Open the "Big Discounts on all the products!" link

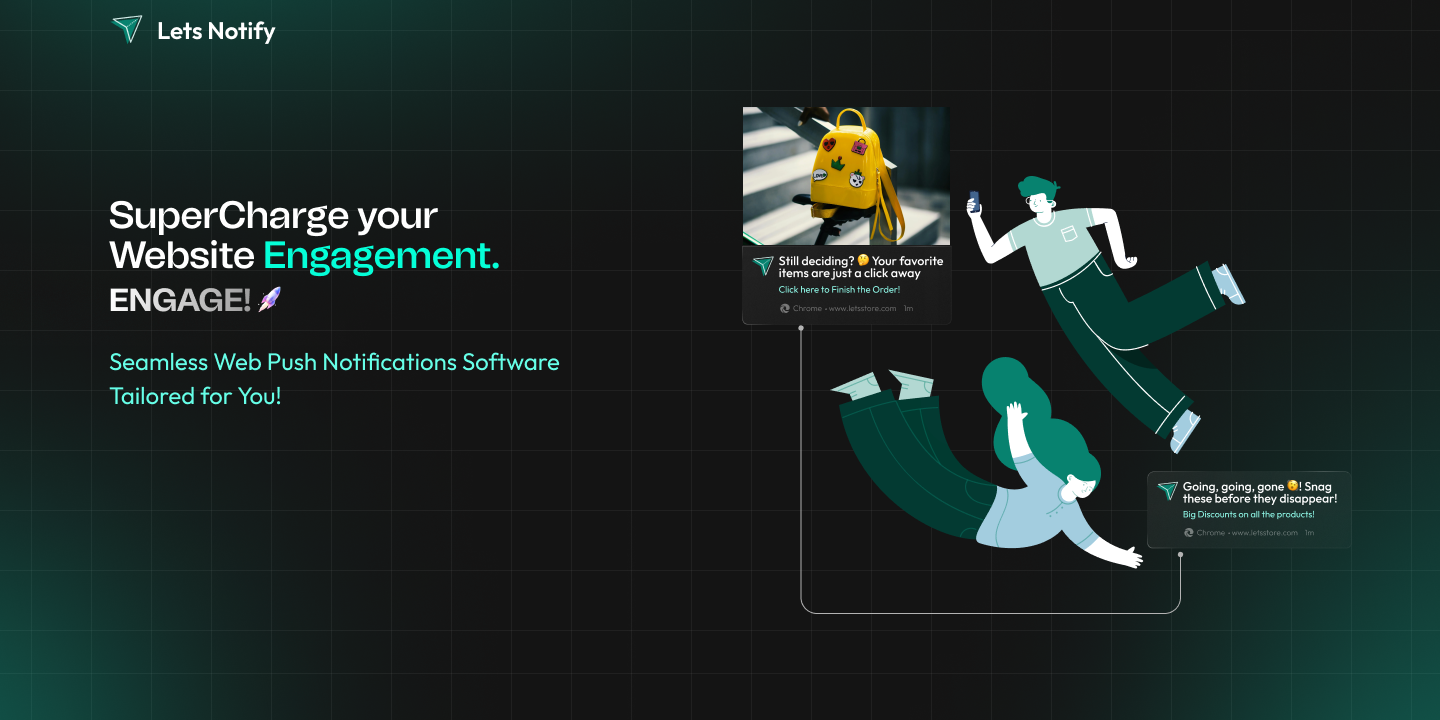pyautogui.click(x=1248, y=515)
